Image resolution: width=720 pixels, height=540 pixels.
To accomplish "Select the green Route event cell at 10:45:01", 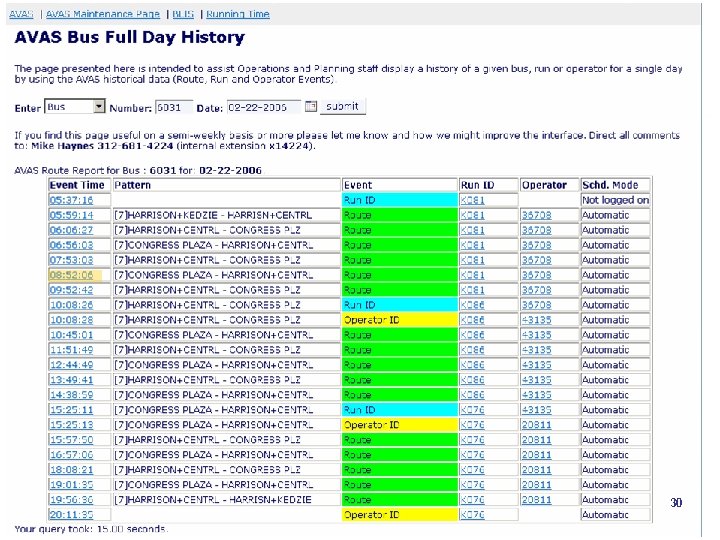I will (x=399, y=335).
